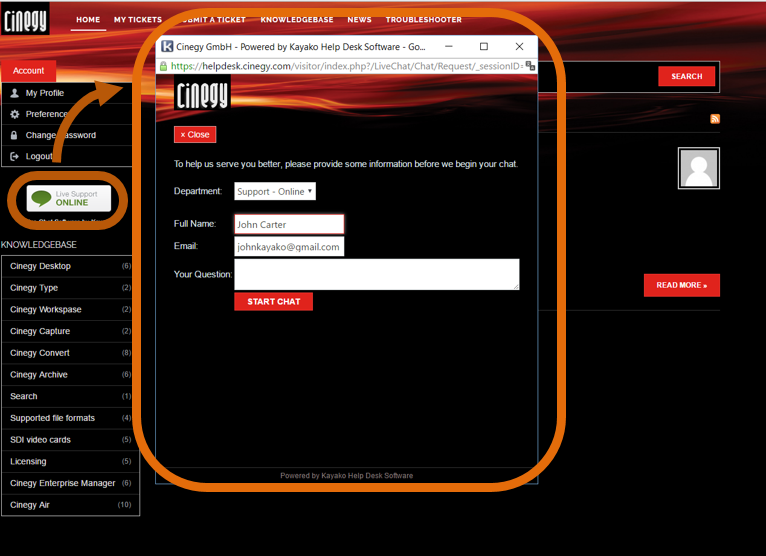Click the Read More button
Viewport: 766px width, 556px height.
coord(681,285)
